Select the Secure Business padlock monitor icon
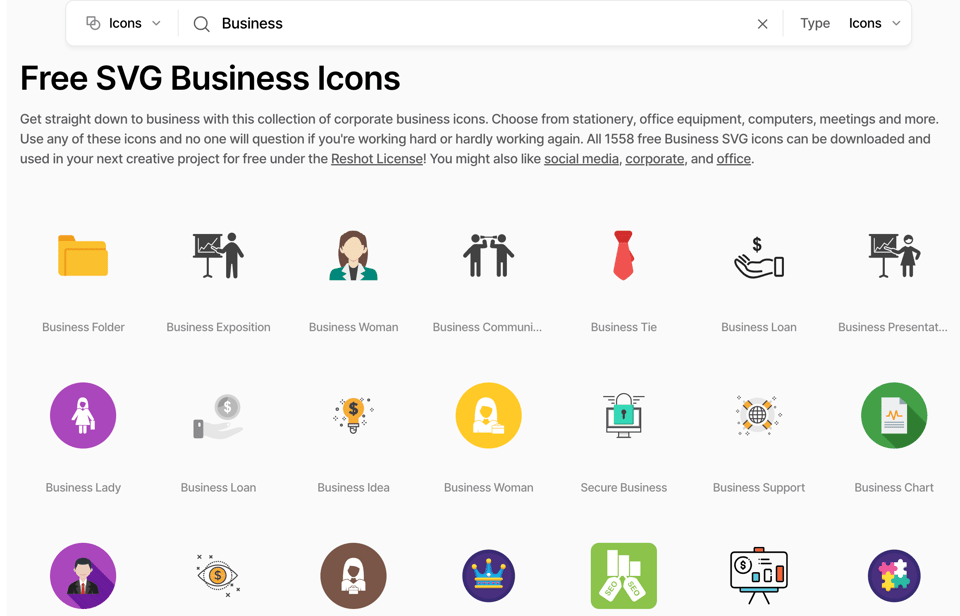 pyautogui.click(x=623, y=415)
